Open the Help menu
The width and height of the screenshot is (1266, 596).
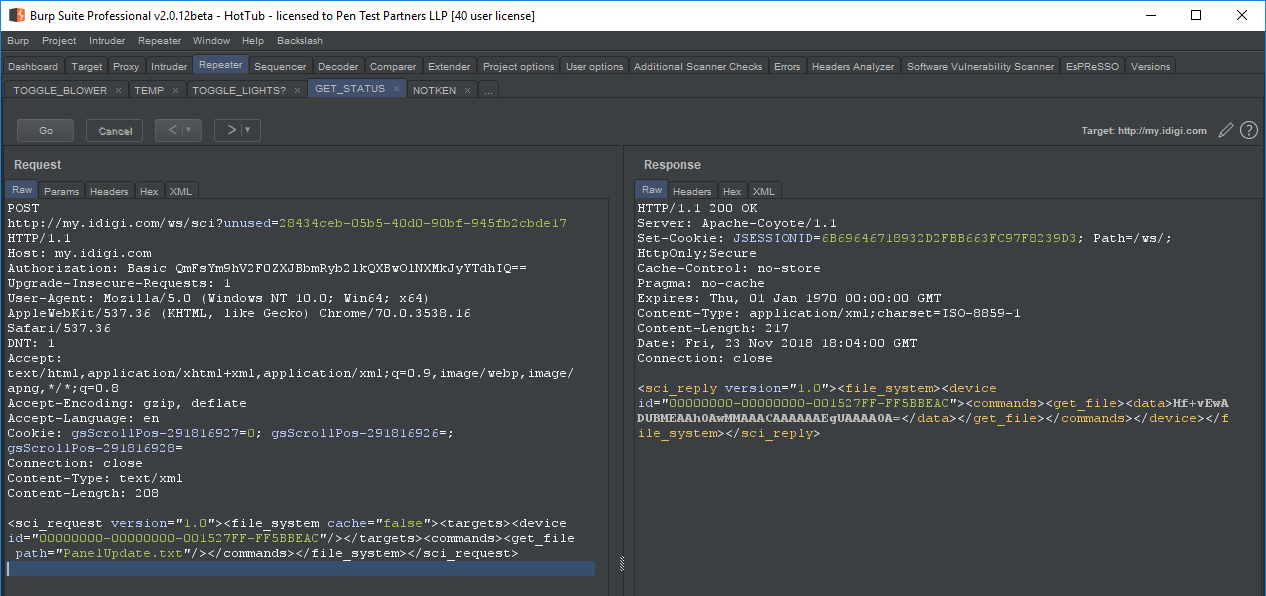pyautogui.click(x=253, y=41)
